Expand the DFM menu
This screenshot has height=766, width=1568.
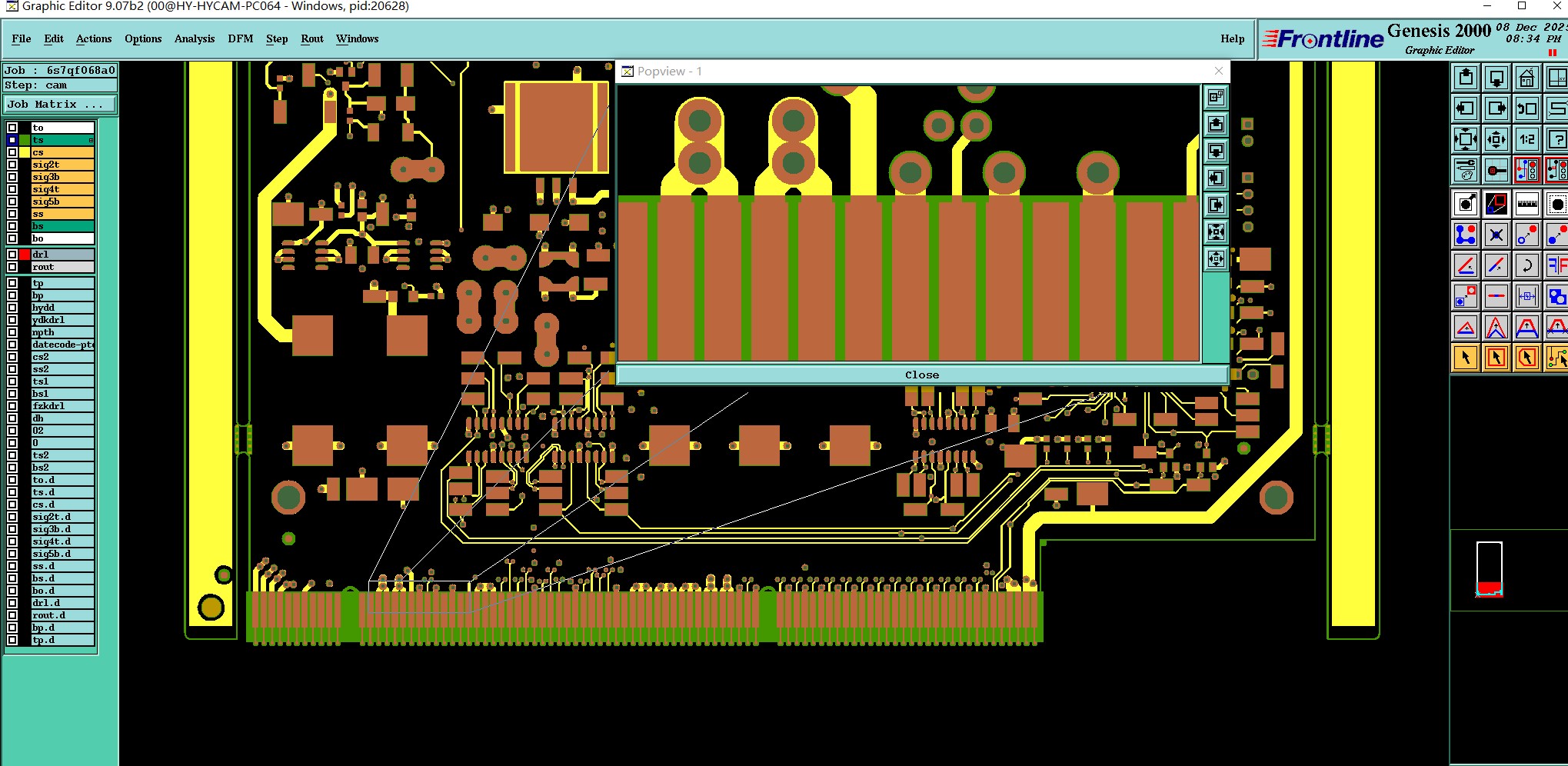[x=241, y=38]
